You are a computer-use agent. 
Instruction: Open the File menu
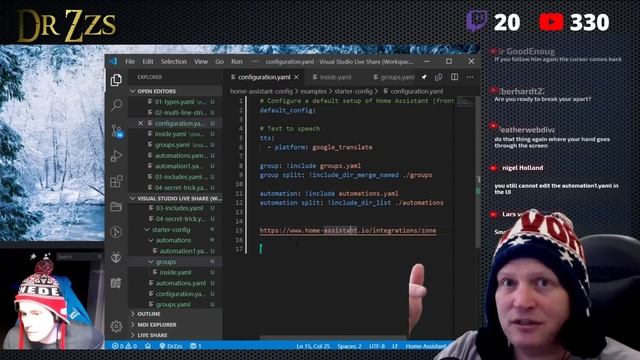(130, 62)
